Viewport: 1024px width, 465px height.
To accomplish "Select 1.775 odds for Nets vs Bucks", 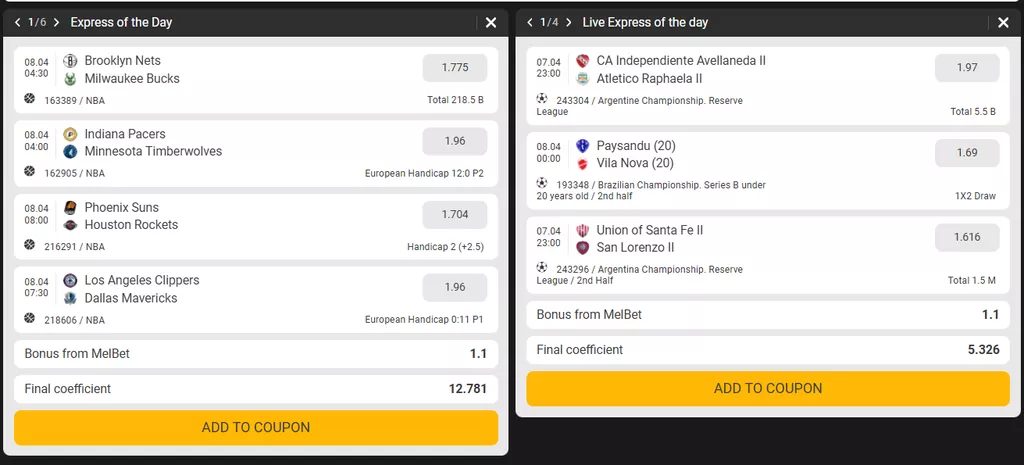I will 455,68.
